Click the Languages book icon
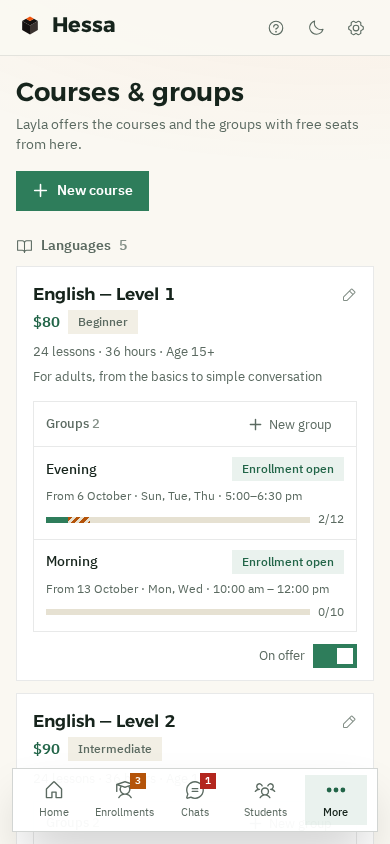The image size is (390, 844). pyautogui.click(x=24, y=246)
